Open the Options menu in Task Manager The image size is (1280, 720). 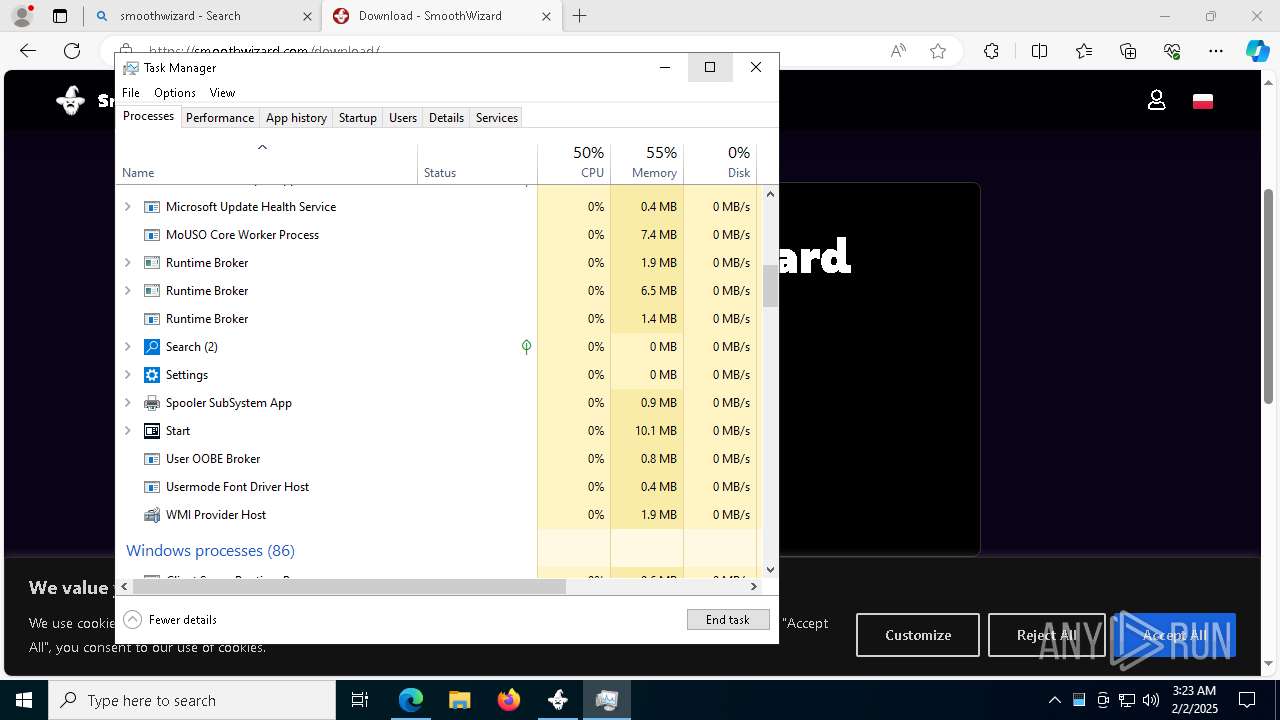click(x=175, y=93)
